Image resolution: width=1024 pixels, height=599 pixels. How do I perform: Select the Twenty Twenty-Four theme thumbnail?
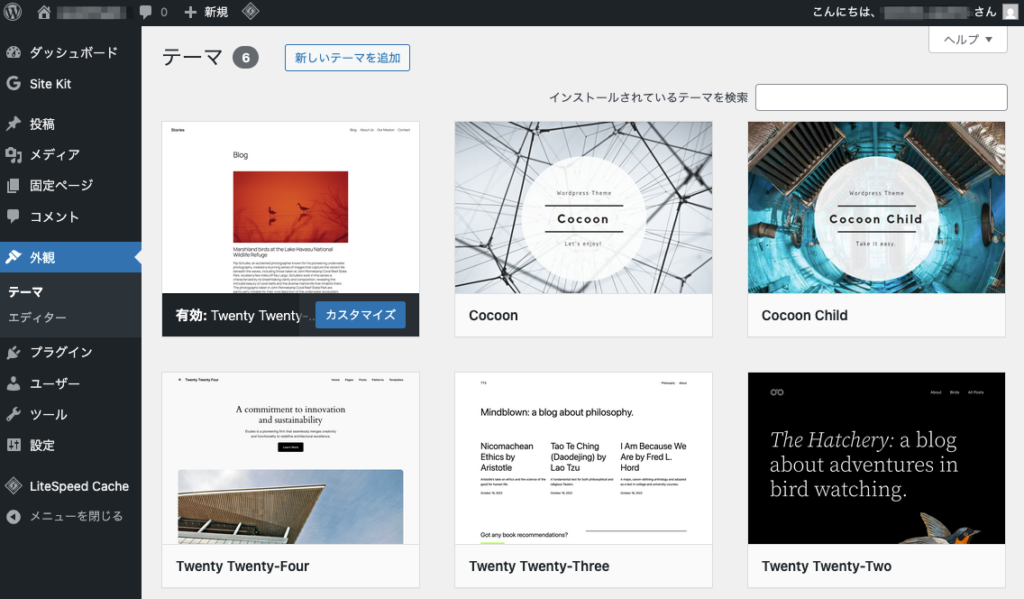click(x=291, y=459)
